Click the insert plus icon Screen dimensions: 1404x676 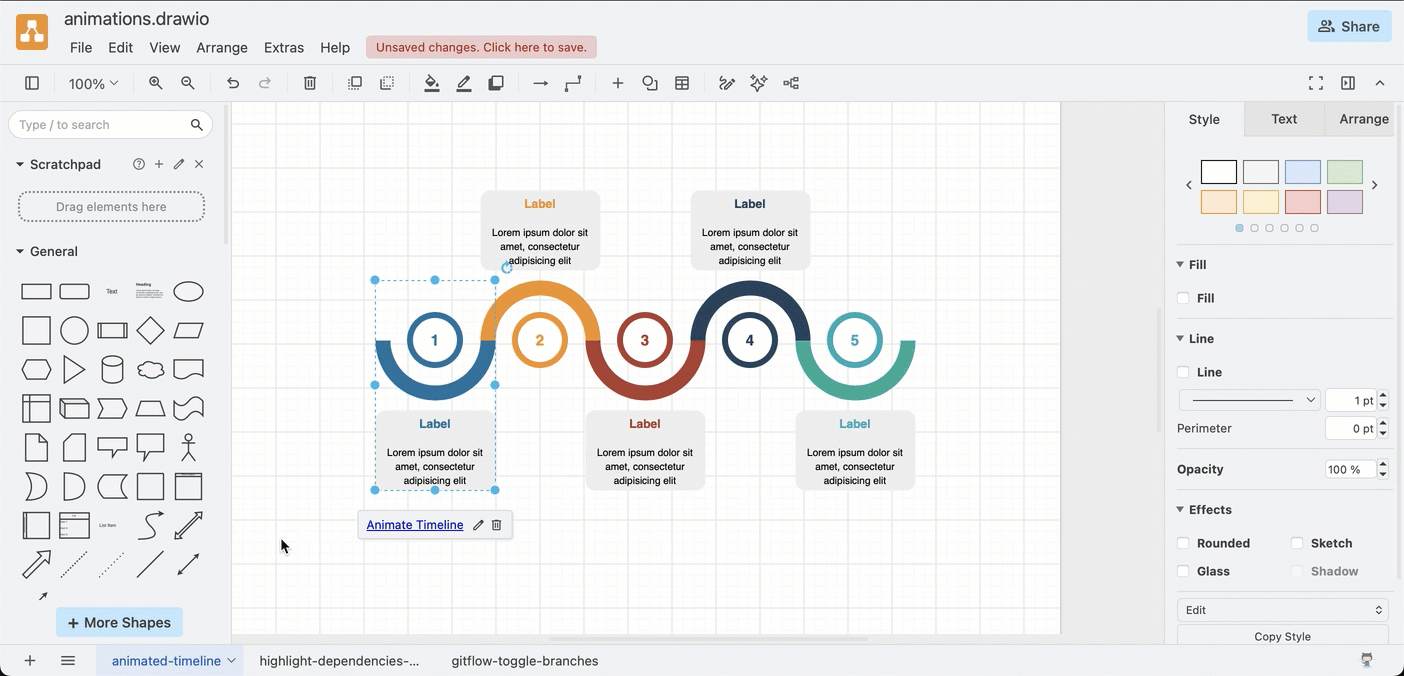tap(618, 84)
